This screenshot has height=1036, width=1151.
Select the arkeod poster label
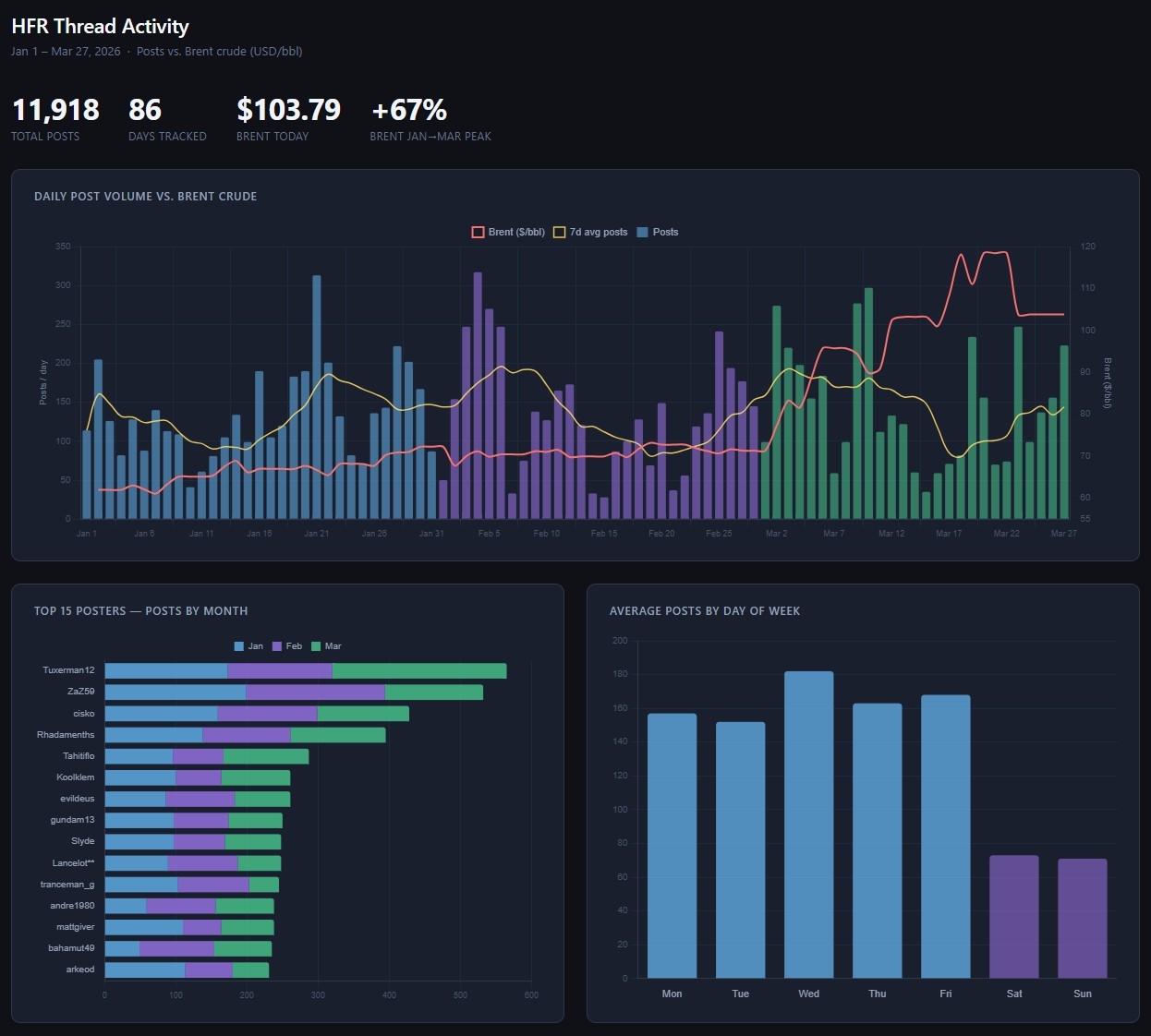click(x=80, y=970)
